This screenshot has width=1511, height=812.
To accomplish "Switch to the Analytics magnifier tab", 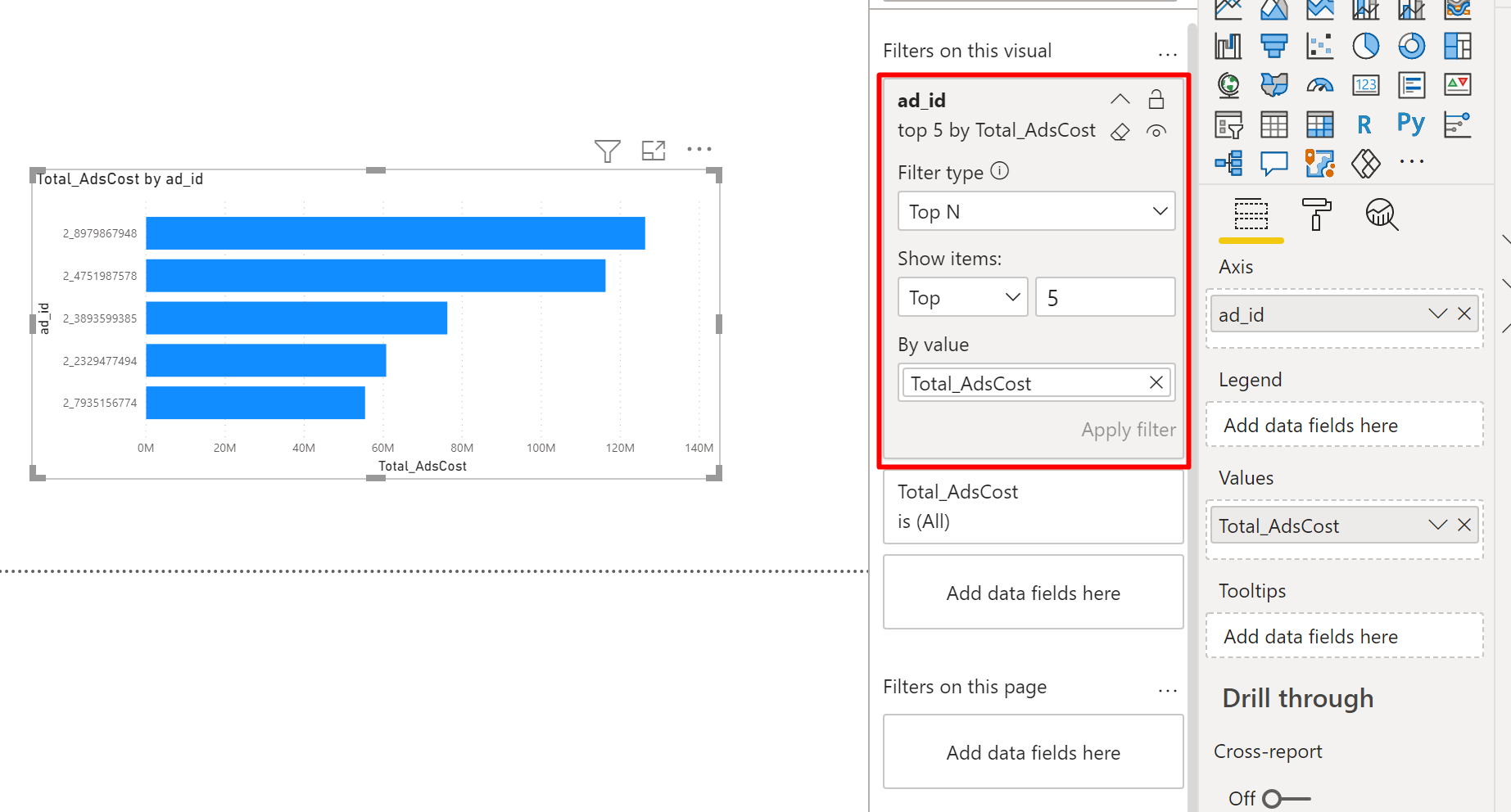I will point(1382,214).
